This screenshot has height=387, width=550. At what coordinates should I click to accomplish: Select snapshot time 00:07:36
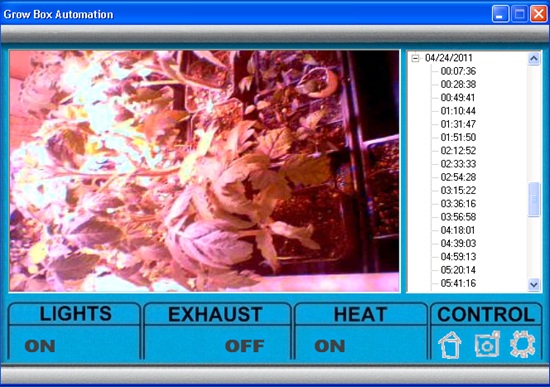(x=458, y=71)
